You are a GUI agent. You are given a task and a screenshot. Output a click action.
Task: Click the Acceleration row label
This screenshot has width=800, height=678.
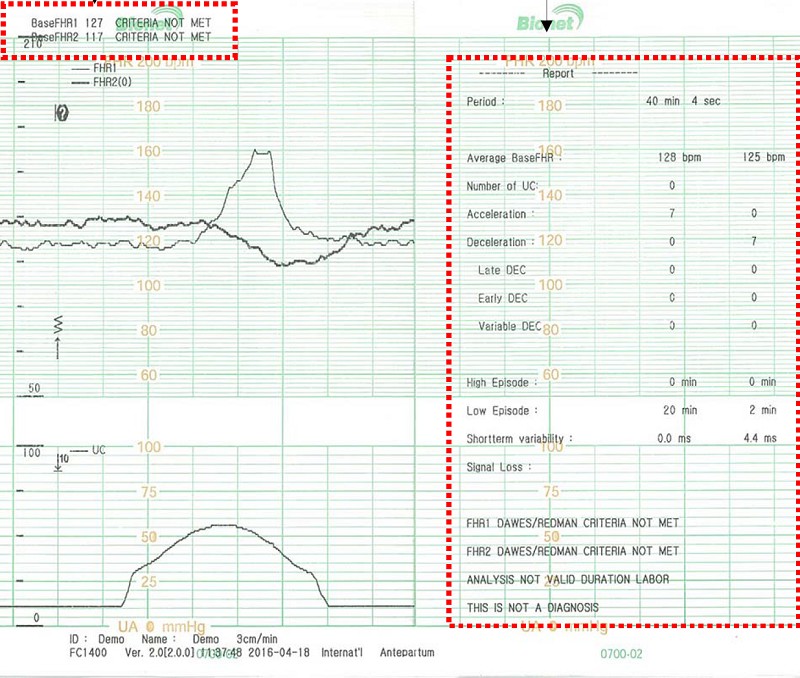(500, 214)
